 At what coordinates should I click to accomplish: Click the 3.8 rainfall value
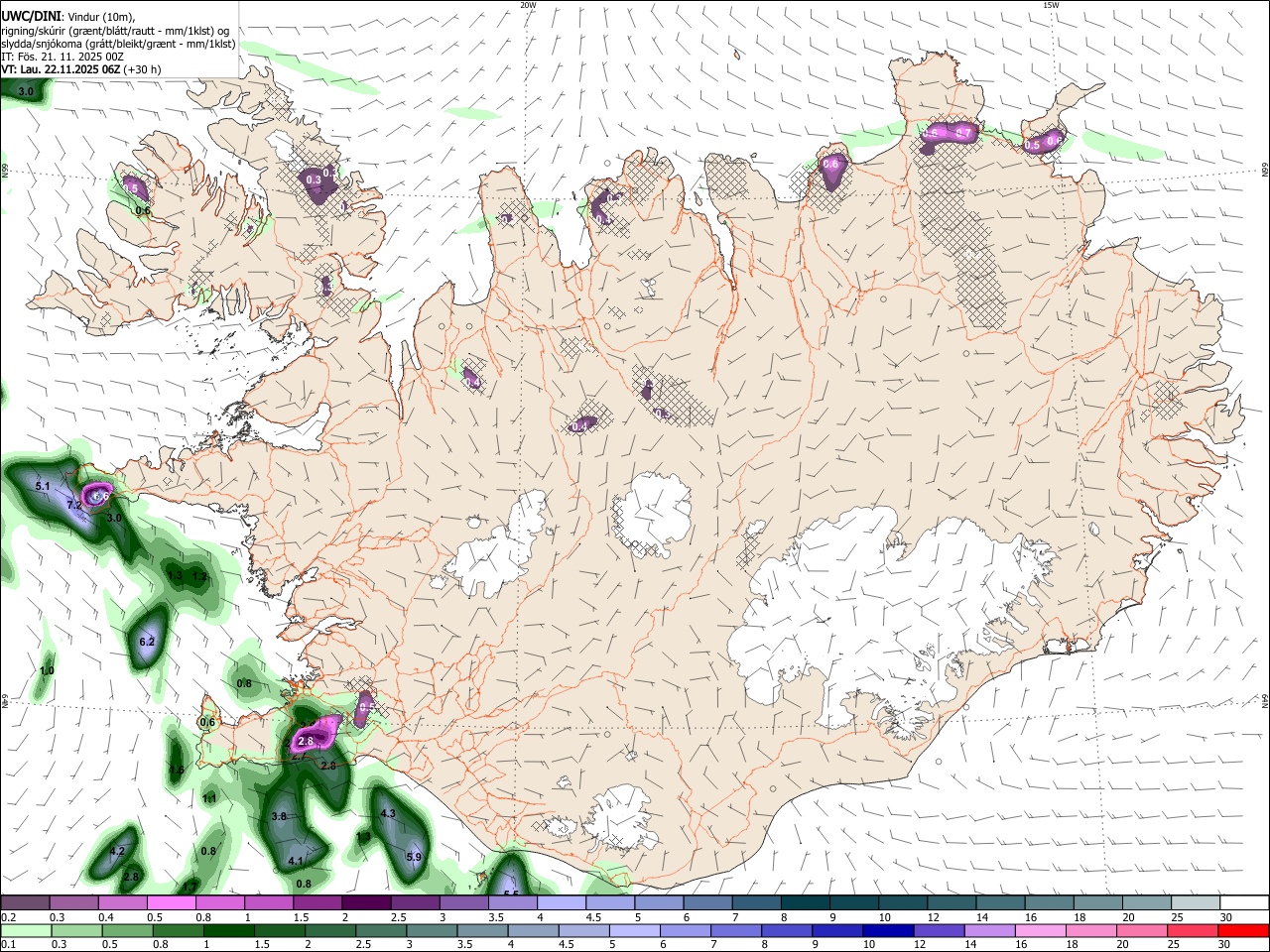pos(279,816)
